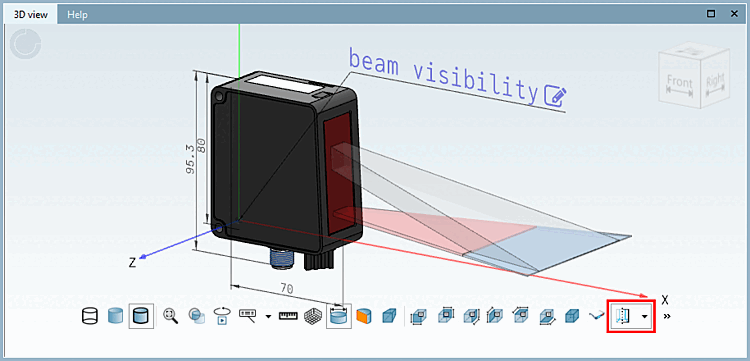Click the isometric blue cube view icon
Viewport: 750px width, 361px height.
[x=390, y=316]
